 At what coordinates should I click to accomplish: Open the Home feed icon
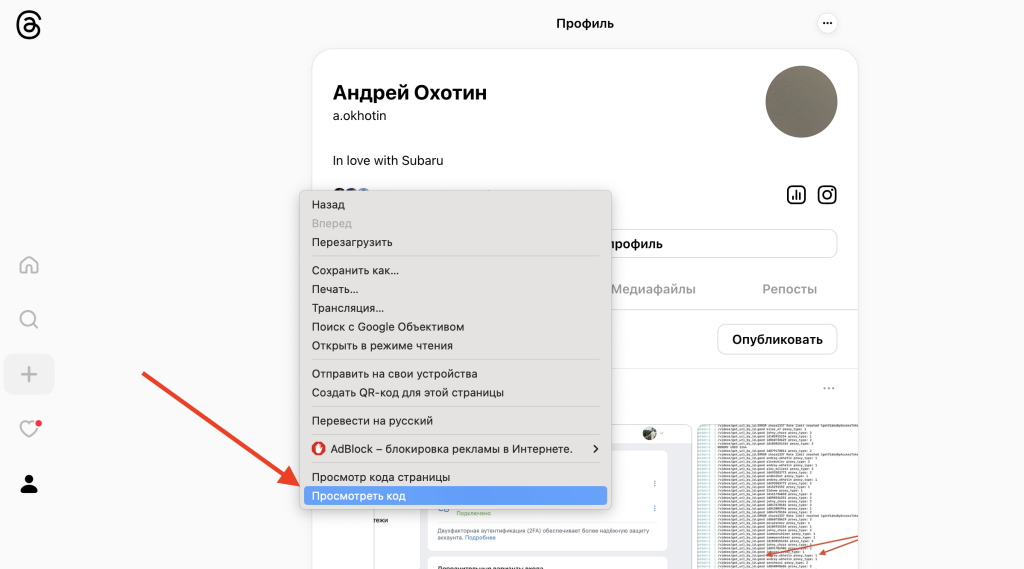click(29, 265)
